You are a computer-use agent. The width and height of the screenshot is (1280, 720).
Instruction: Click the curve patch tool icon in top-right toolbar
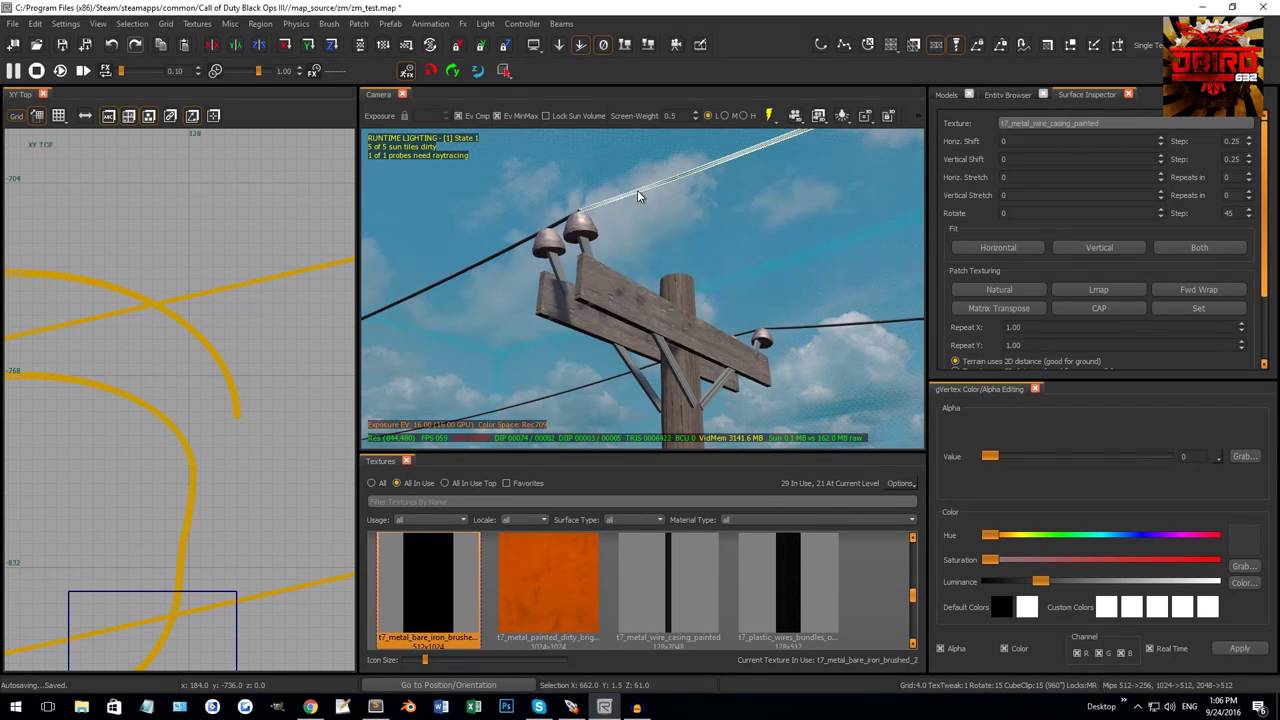[820, 44]
